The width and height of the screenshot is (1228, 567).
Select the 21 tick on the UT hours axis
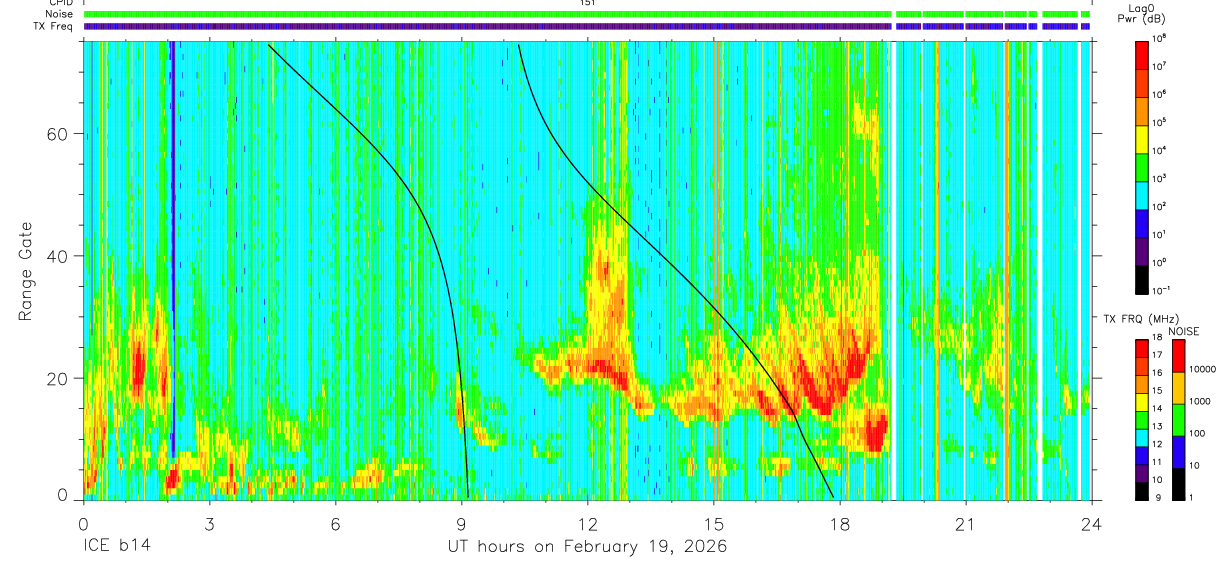(966, 523)
